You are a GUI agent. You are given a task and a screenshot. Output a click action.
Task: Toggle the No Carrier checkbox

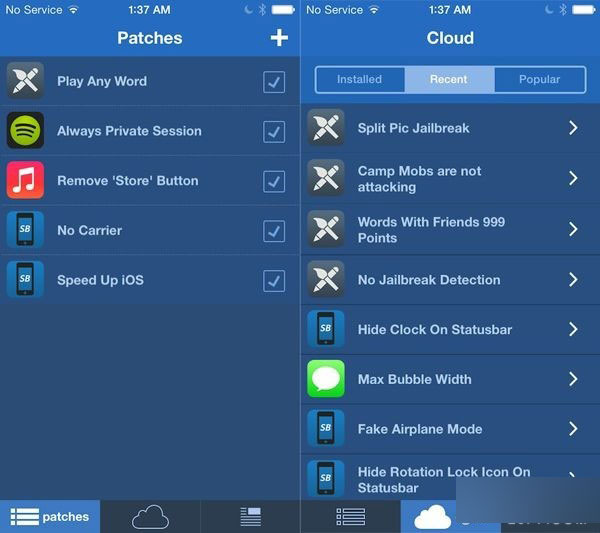tap(274, 231)
